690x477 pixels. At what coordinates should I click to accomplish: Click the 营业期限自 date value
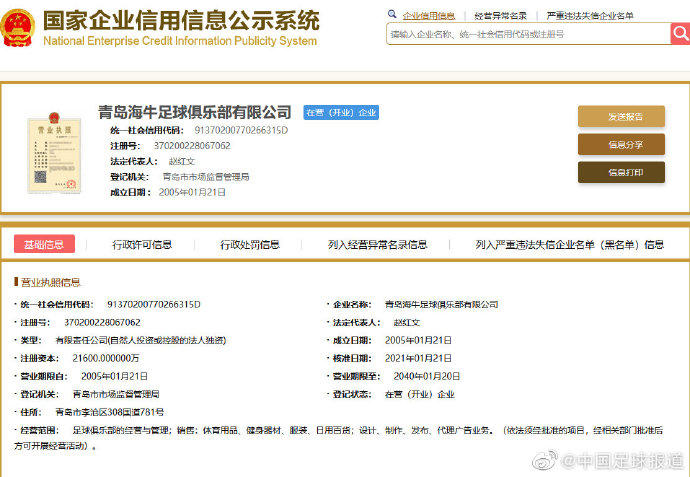114,376
